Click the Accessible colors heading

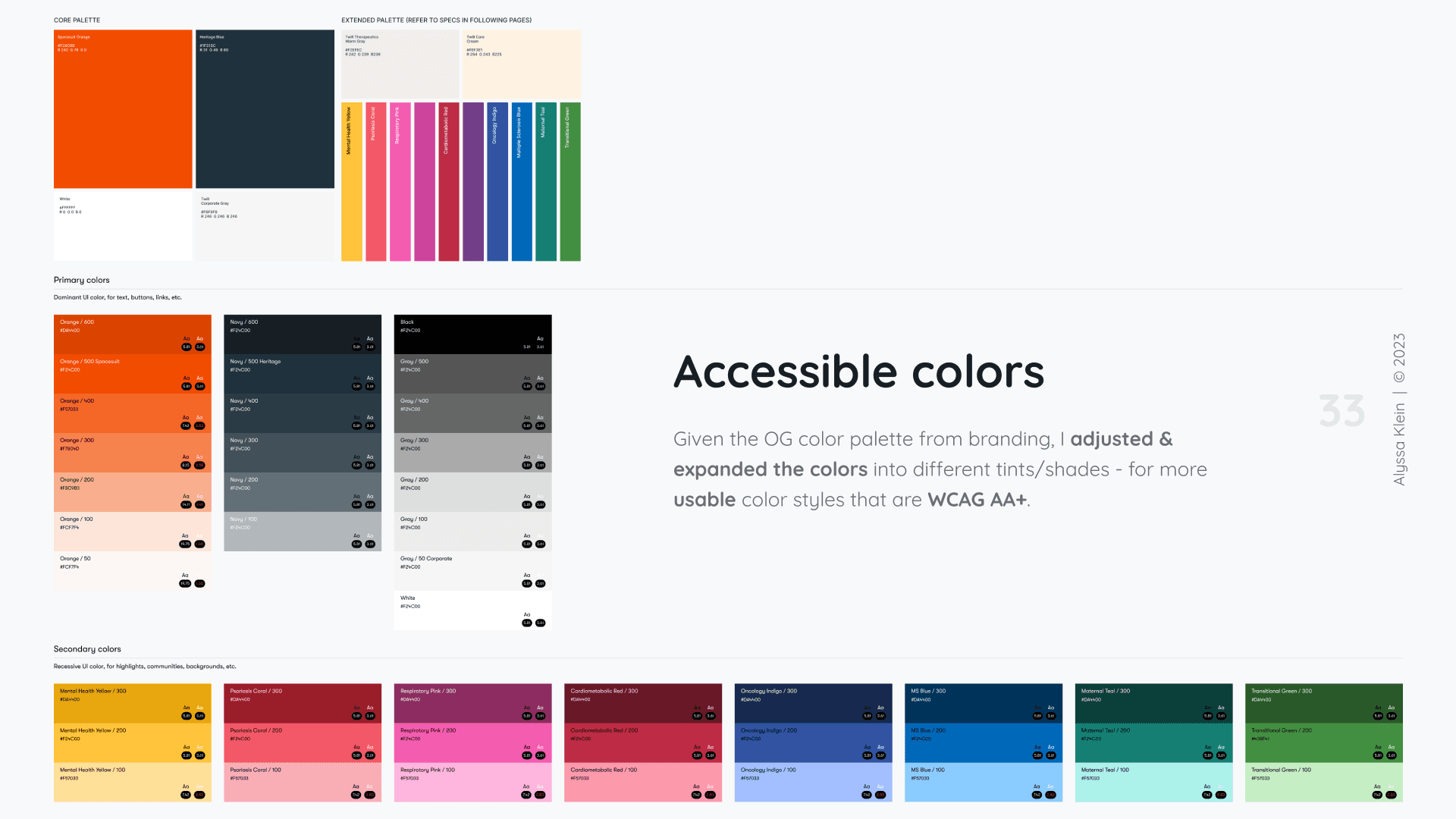coord(858,372)
